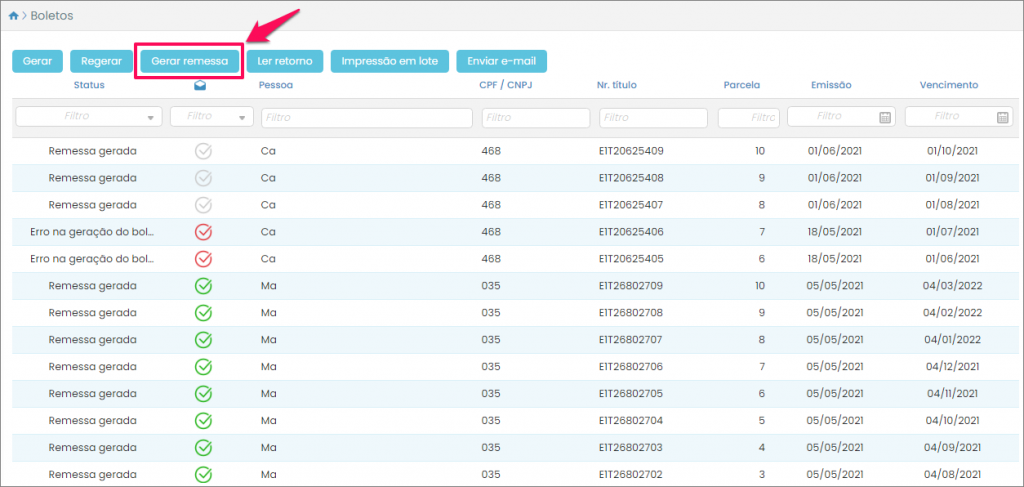Viewport: 1024px width, 487px height.
Task: Expand the email status filter dropdown
Action: [x=243, y=117]
